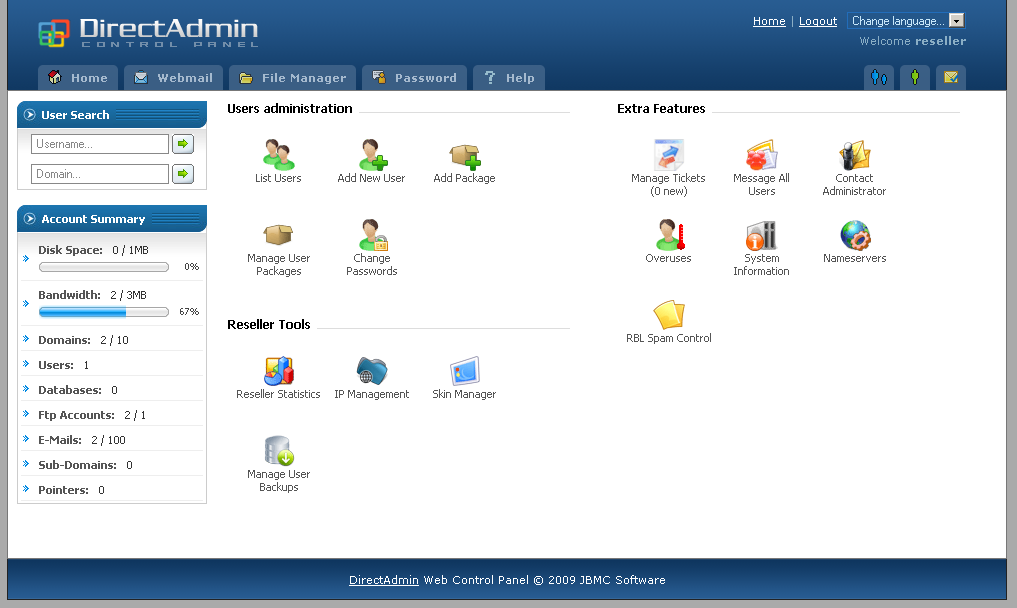This screenshot has height=608, width=1017.
Task: Open System Information
Action: (x=761, y=235)
